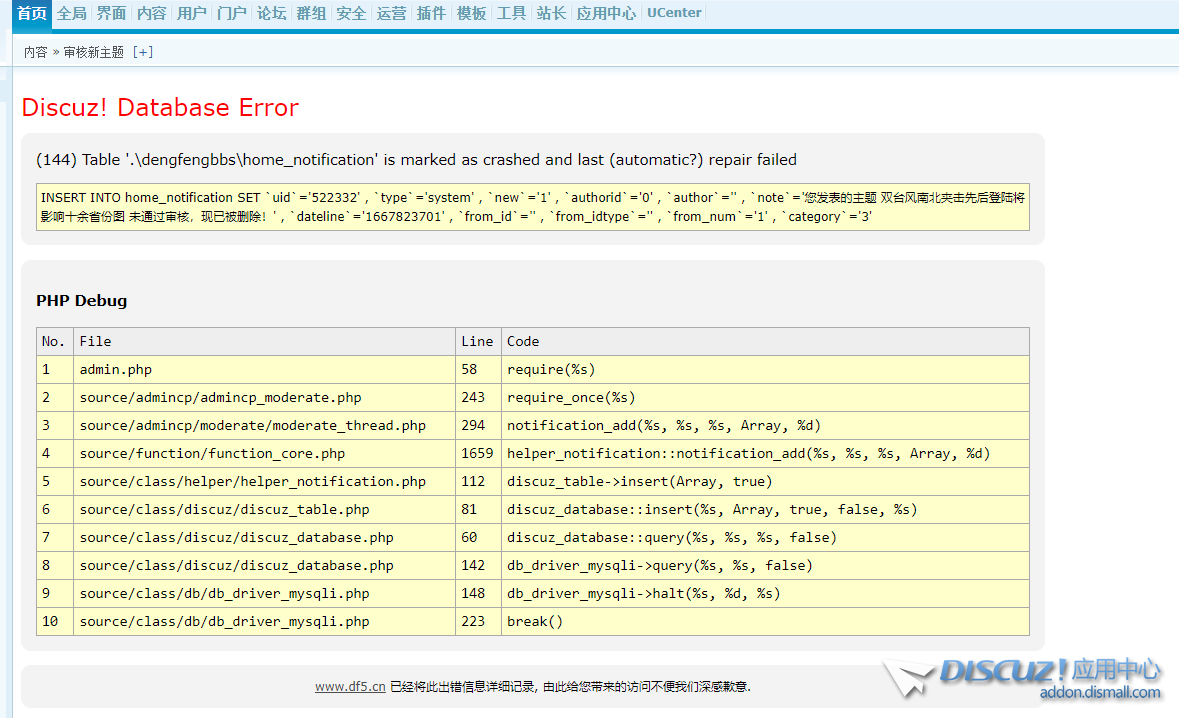Click the Discuz! Database Error heading
Screen dimensions: 1179x718
[x=160, y=108]
